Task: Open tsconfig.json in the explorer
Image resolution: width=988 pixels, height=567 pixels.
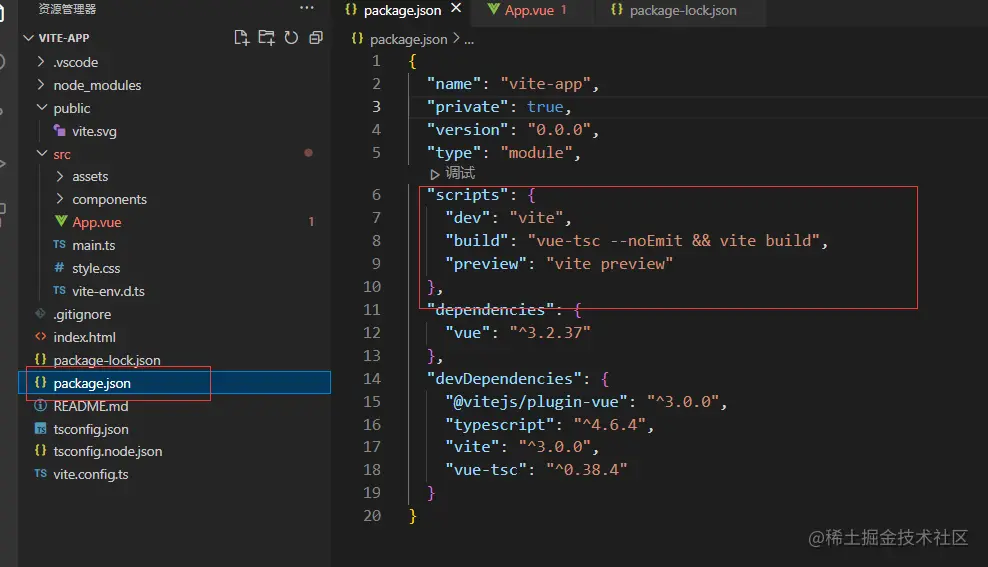Action: pyautogui.click(x=91, y=429)
